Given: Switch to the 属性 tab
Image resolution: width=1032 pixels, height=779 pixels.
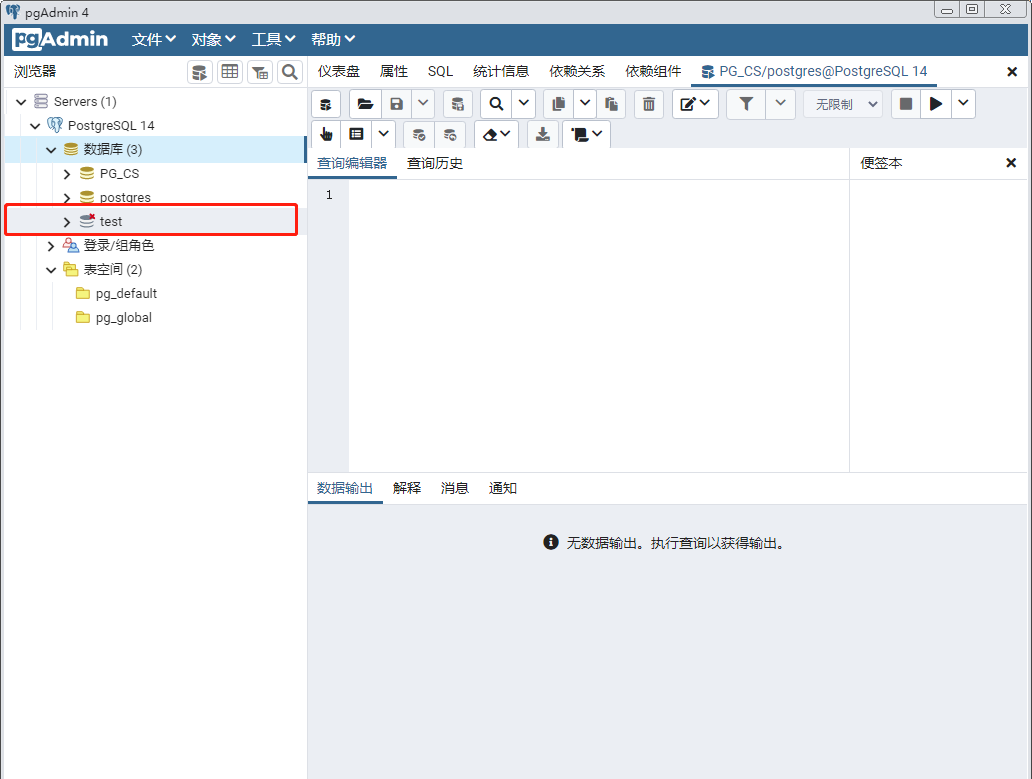Looking at the screenshot, I should click(x=394, y=71).
